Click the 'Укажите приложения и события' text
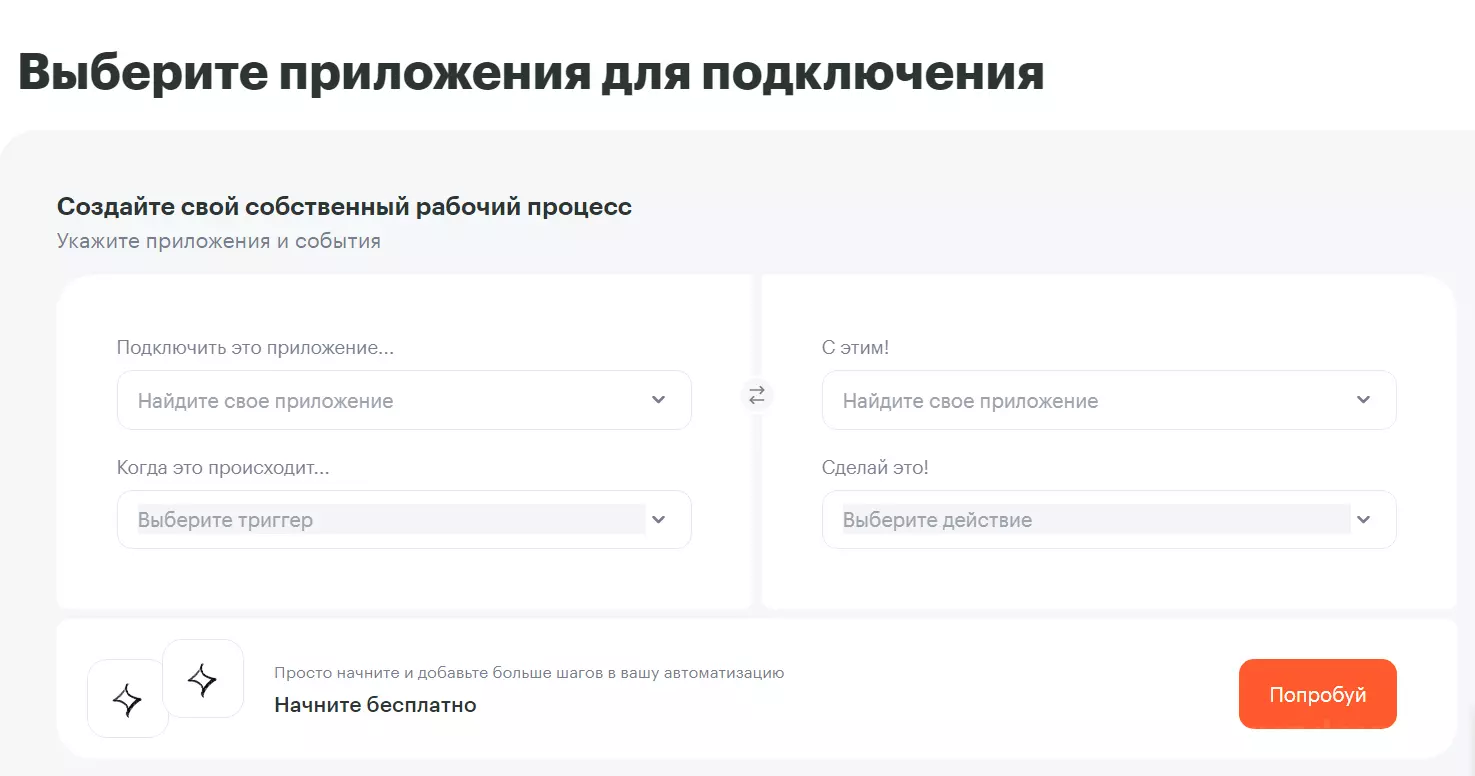 click(x=219, y=241)
